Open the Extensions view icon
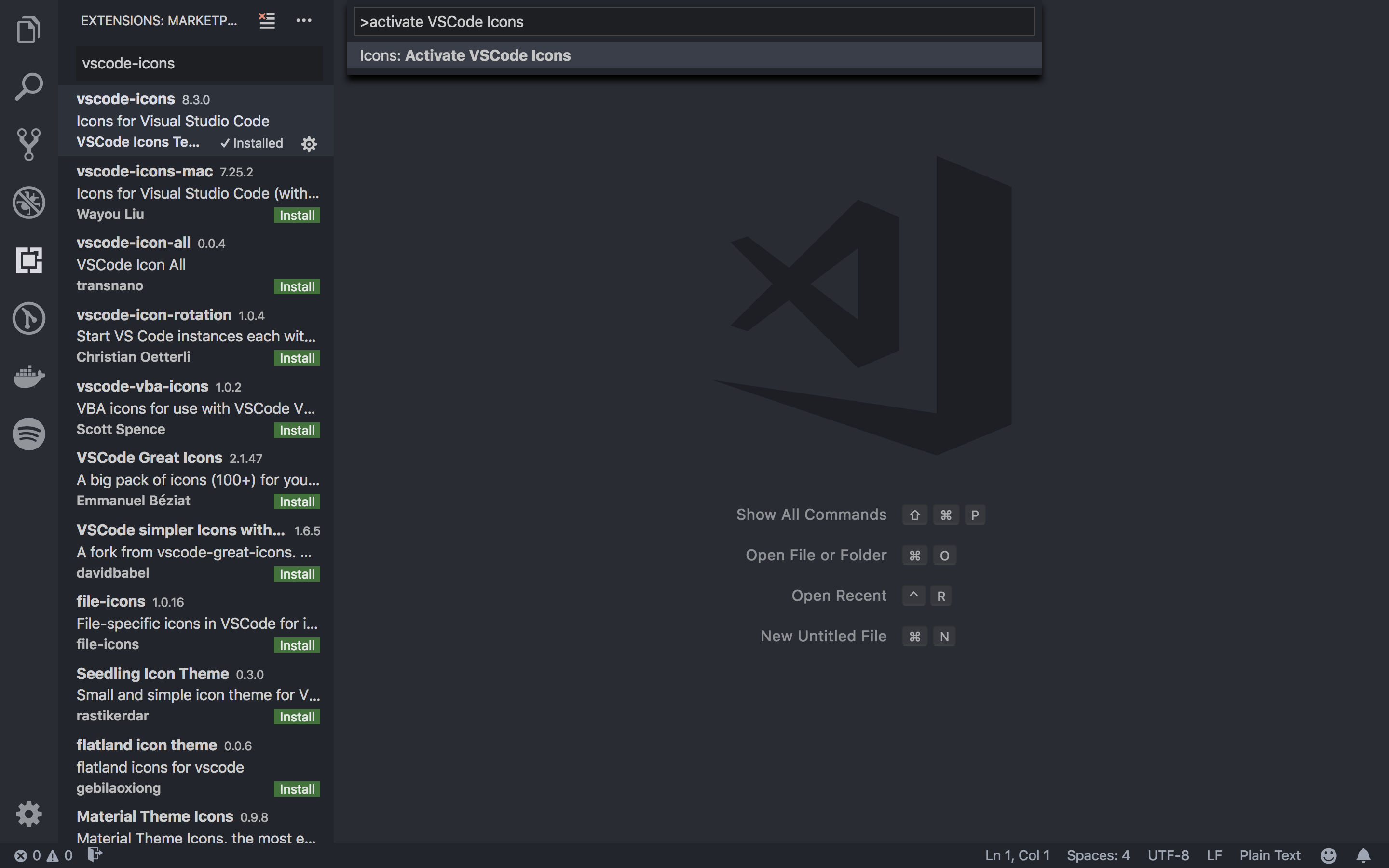This screenshot has width=1389, height=868. 29,260
